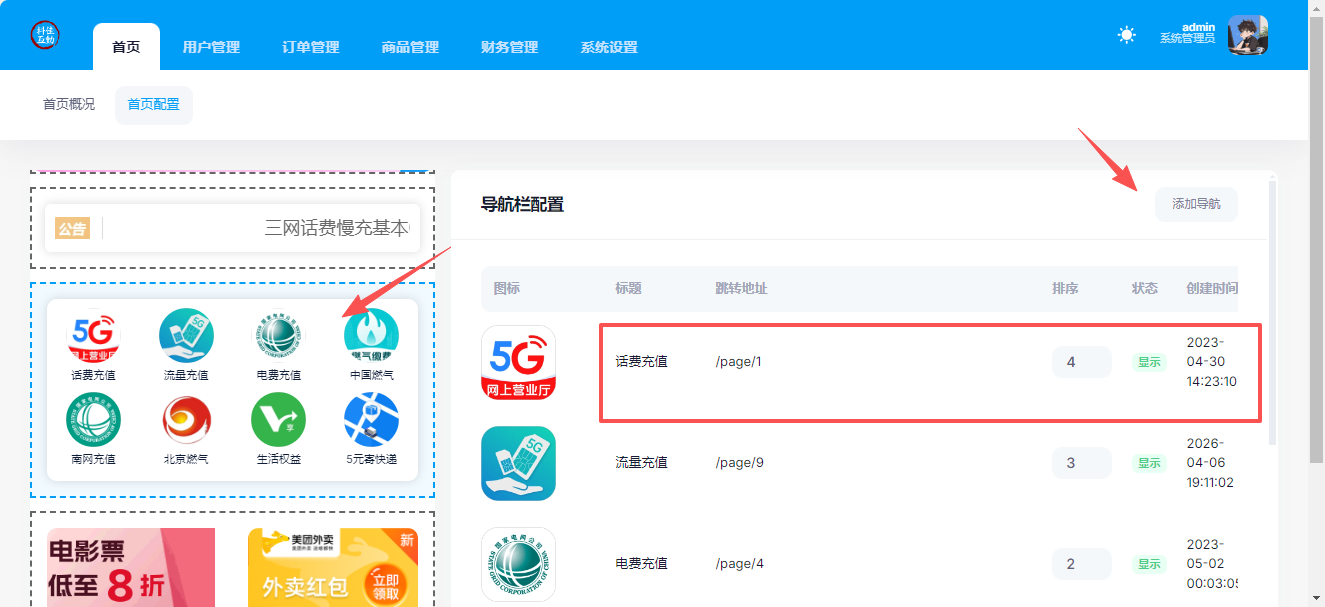Select the 南网充值 icon
Screen dimensions: 1325x607
92,420
